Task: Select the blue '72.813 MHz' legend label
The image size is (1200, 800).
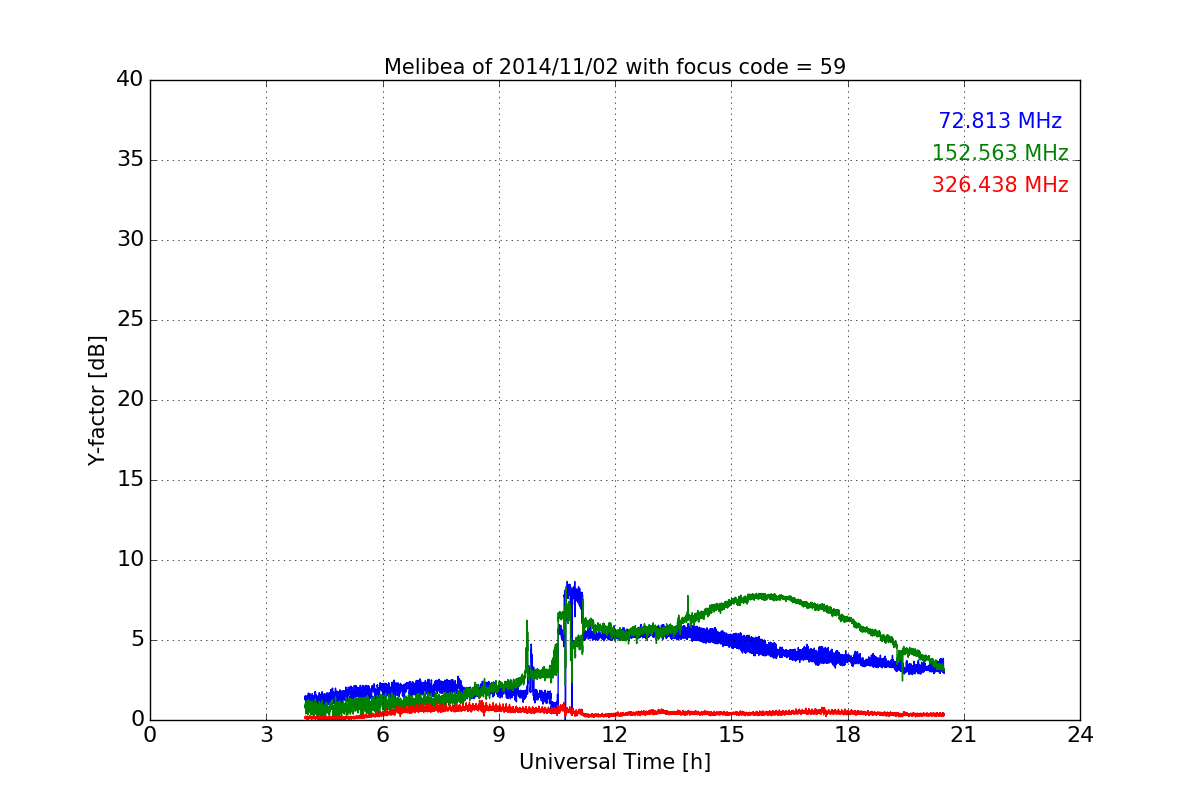Action: 1000,121
